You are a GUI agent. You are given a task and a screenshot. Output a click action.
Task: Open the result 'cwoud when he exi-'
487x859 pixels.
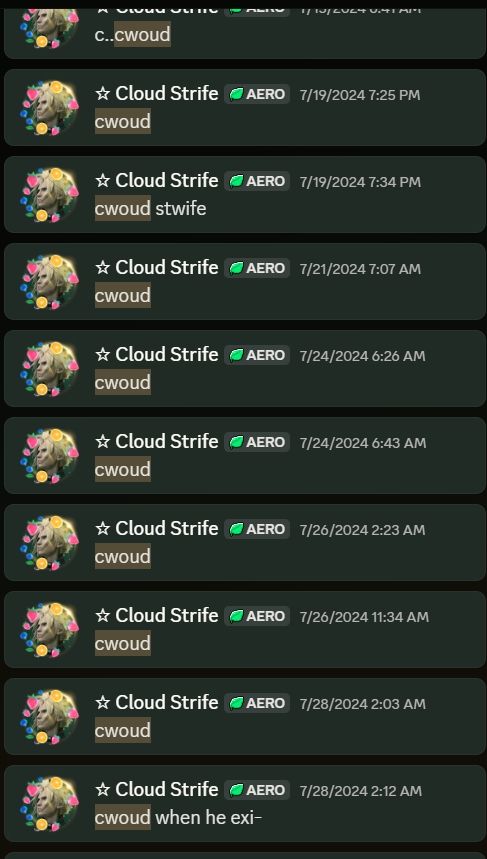tap(245, 804)
